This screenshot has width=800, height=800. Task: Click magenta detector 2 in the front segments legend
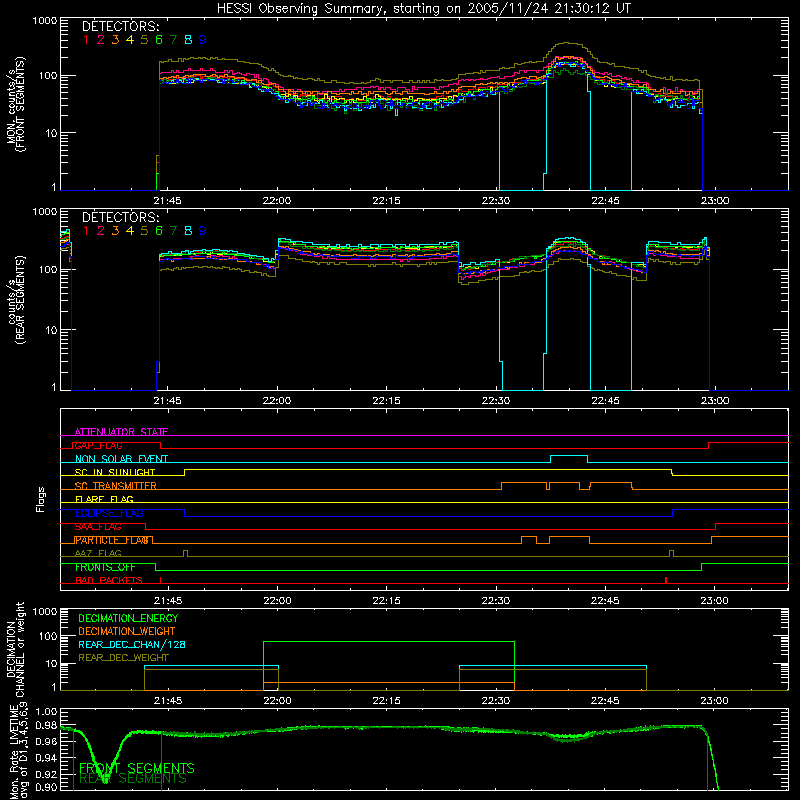(x=101, y=40)
